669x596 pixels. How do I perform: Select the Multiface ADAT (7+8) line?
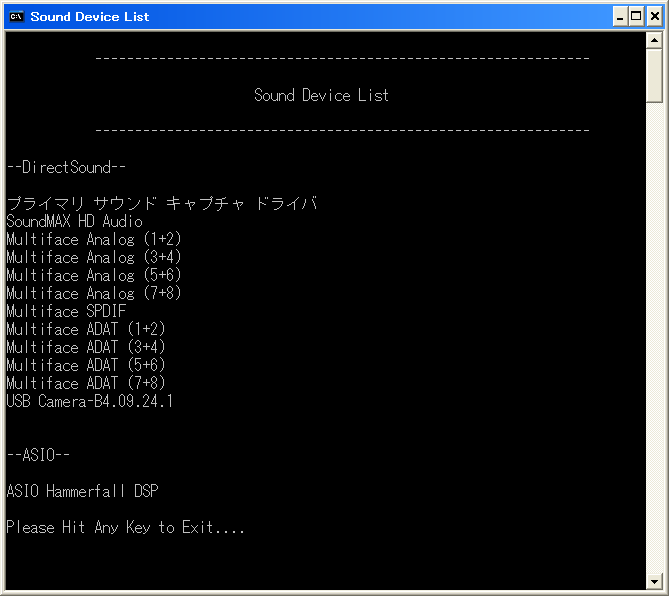click(x=86, y=383)
